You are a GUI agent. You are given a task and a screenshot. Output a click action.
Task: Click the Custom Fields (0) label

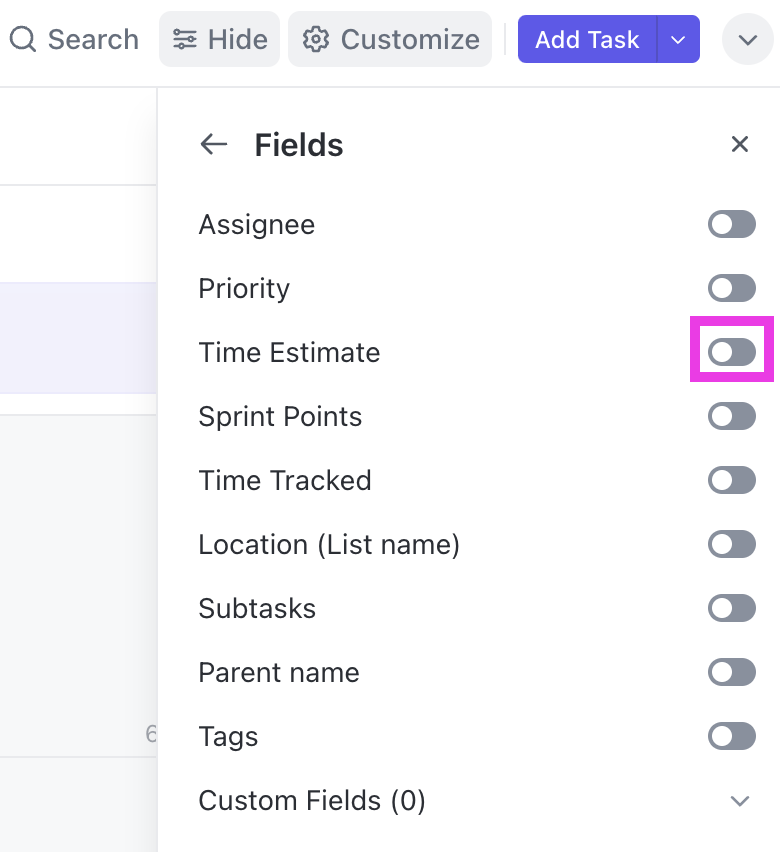[x=312, y=801]
